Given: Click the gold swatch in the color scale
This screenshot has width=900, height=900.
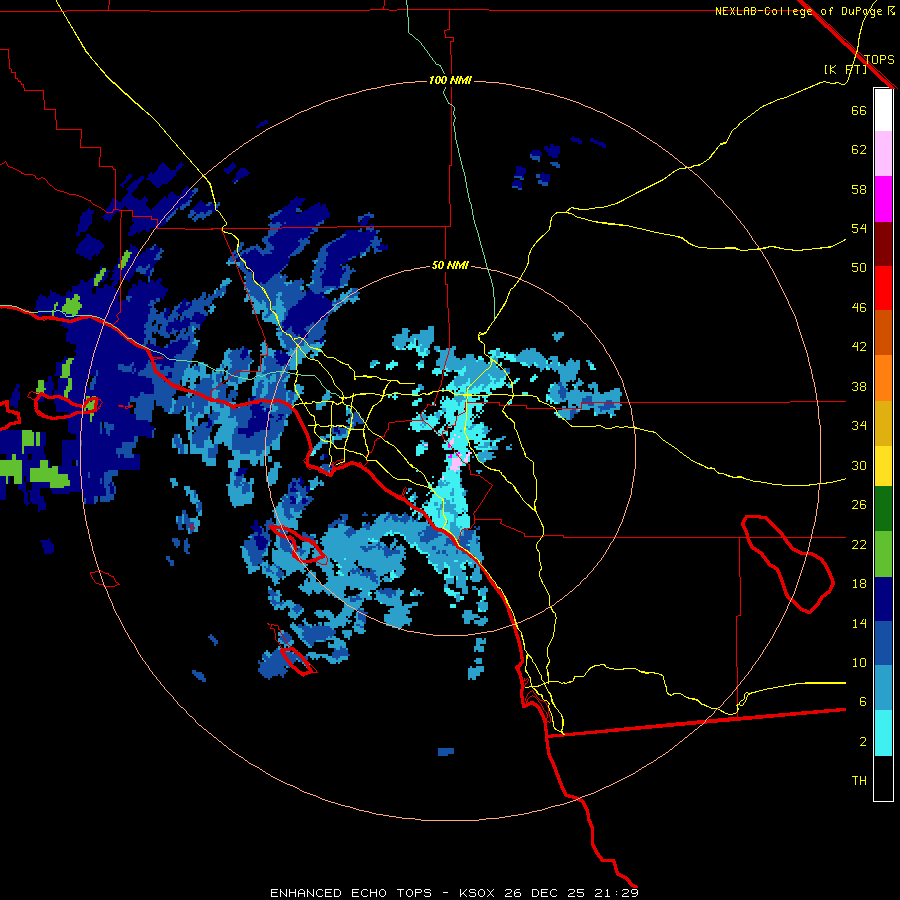Looking at the screenshot, I should coord(883,423).
